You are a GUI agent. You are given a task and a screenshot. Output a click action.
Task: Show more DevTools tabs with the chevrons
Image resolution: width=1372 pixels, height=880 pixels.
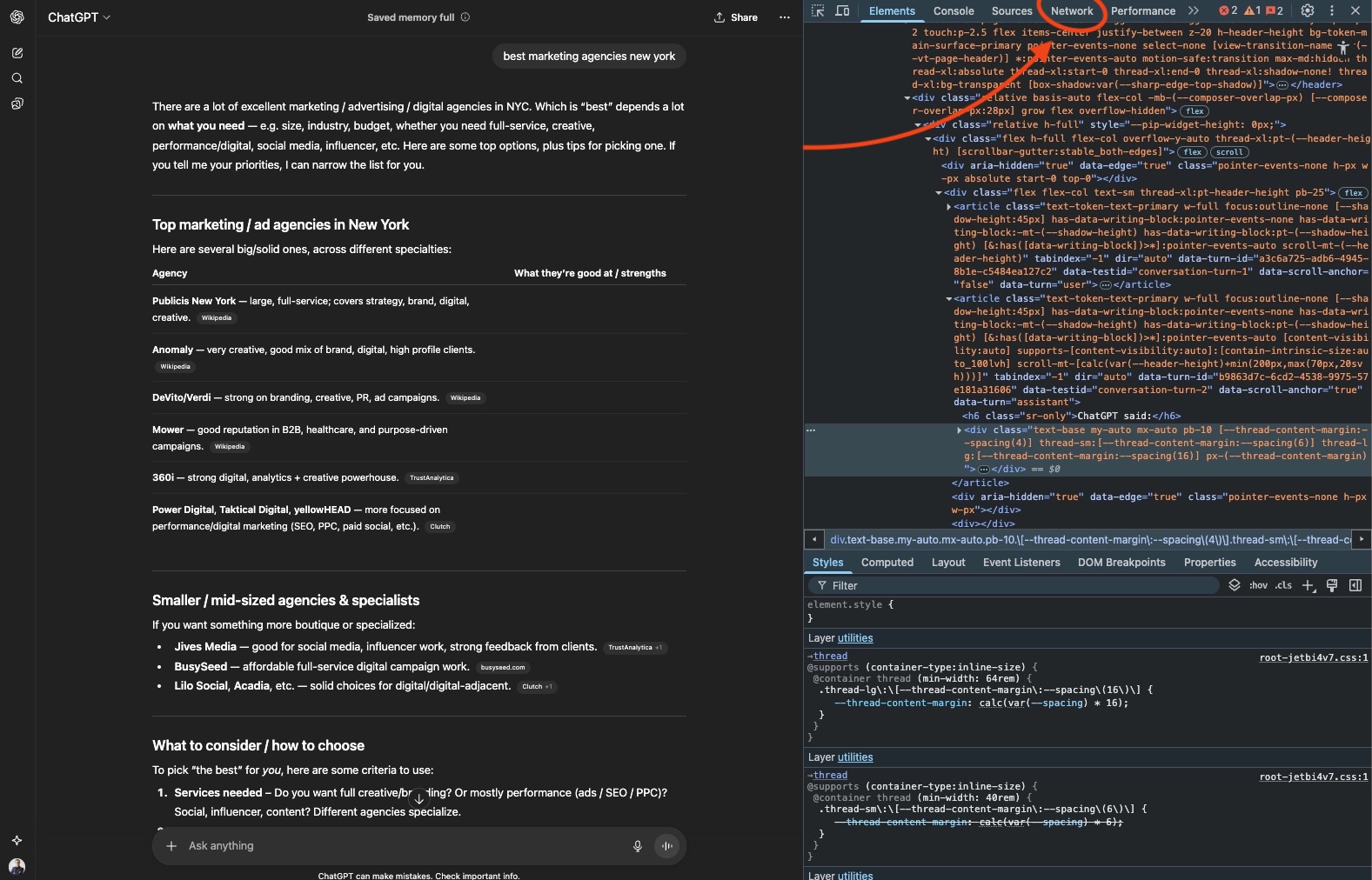1194,11
